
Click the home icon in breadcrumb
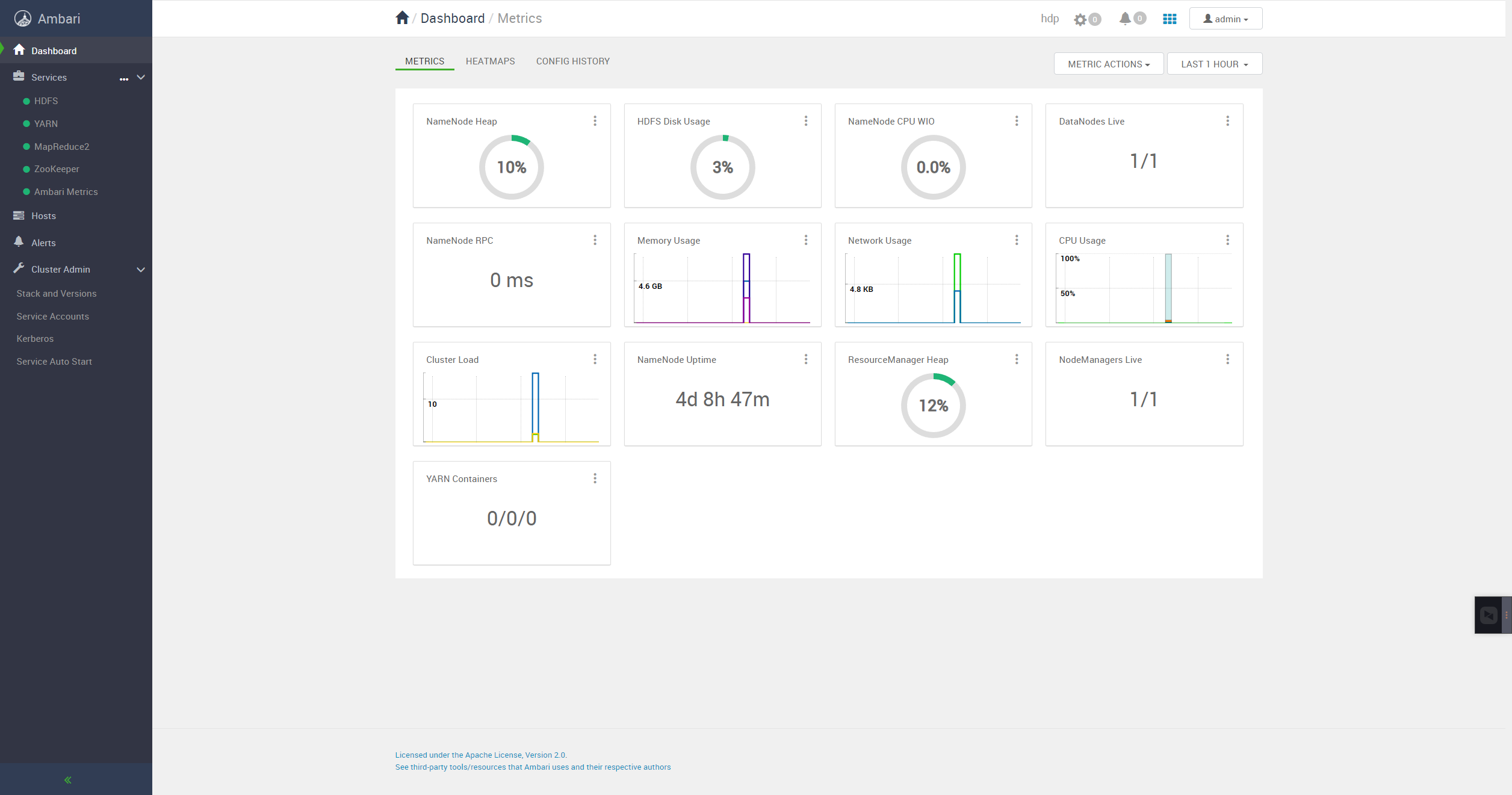pyautogui.click(x=402, y=18)
